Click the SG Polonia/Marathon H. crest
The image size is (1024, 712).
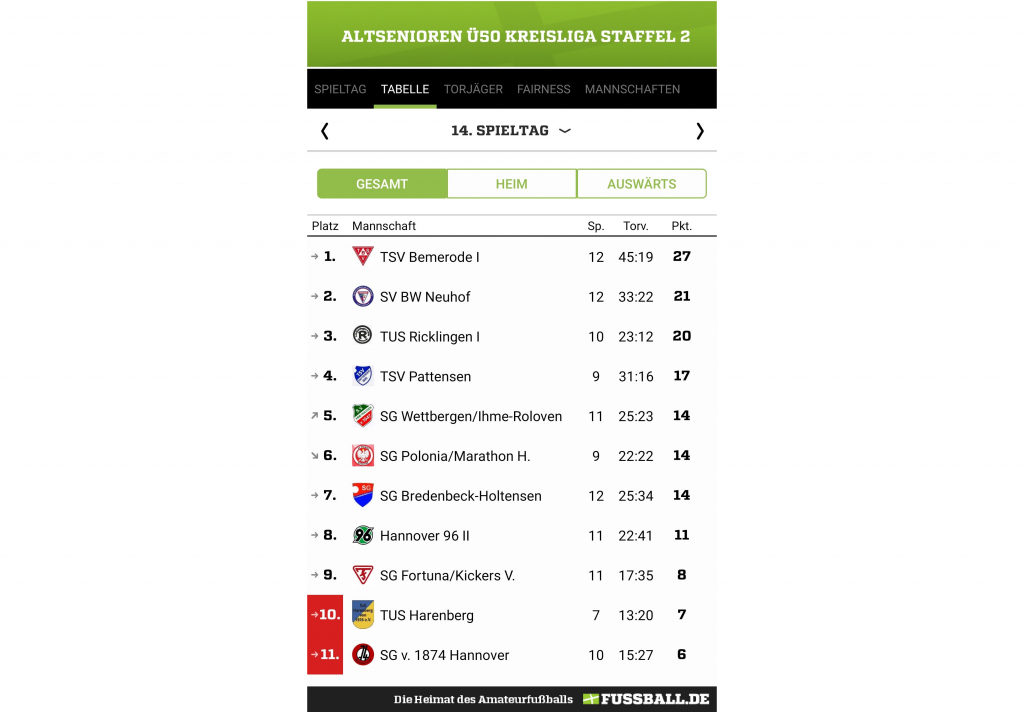point(362,456)
